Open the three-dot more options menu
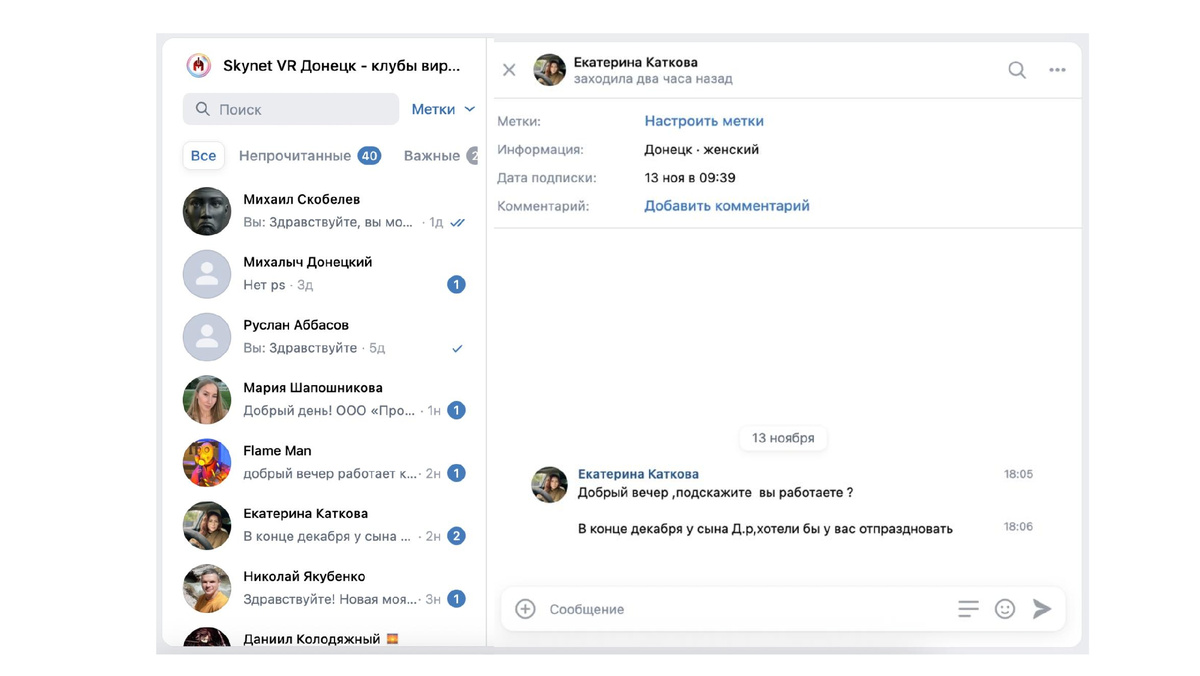1200x676 pixels. coord(1057,70)
